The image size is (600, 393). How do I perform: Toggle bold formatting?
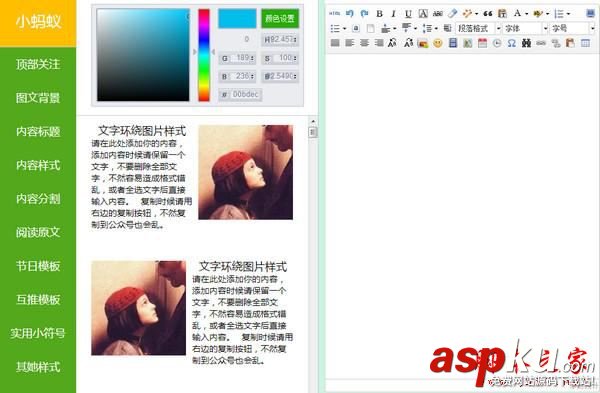[379, 13]
